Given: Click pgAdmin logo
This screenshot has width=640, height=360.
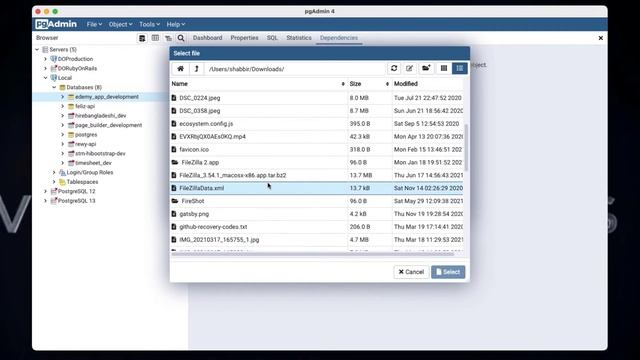Looking at the screenshot, I should [x=56, y=24].
